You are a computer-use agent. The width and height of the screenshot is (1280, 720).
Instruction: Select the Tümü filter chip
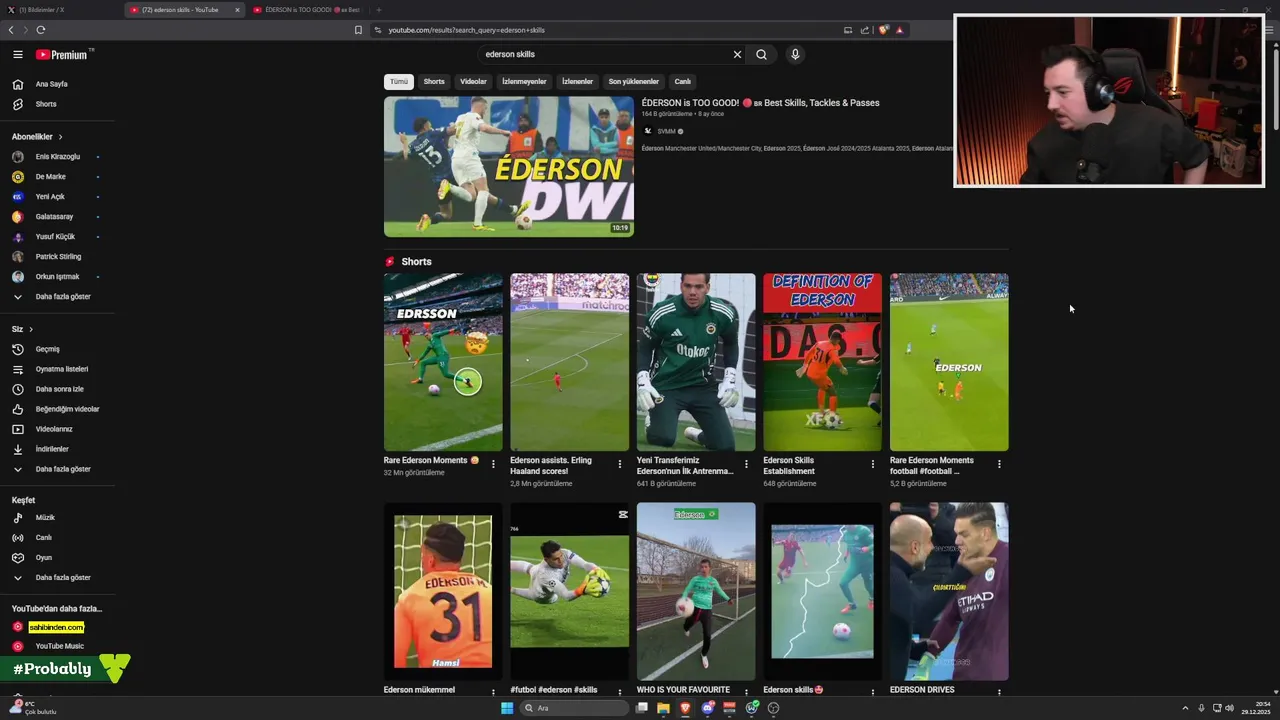pos(399,82)
